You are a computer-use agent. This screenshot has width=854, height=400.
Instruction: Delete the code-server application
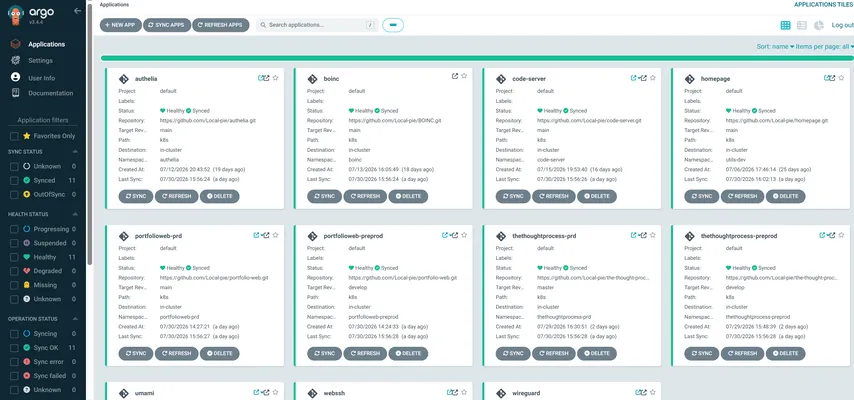click(597, 196)
